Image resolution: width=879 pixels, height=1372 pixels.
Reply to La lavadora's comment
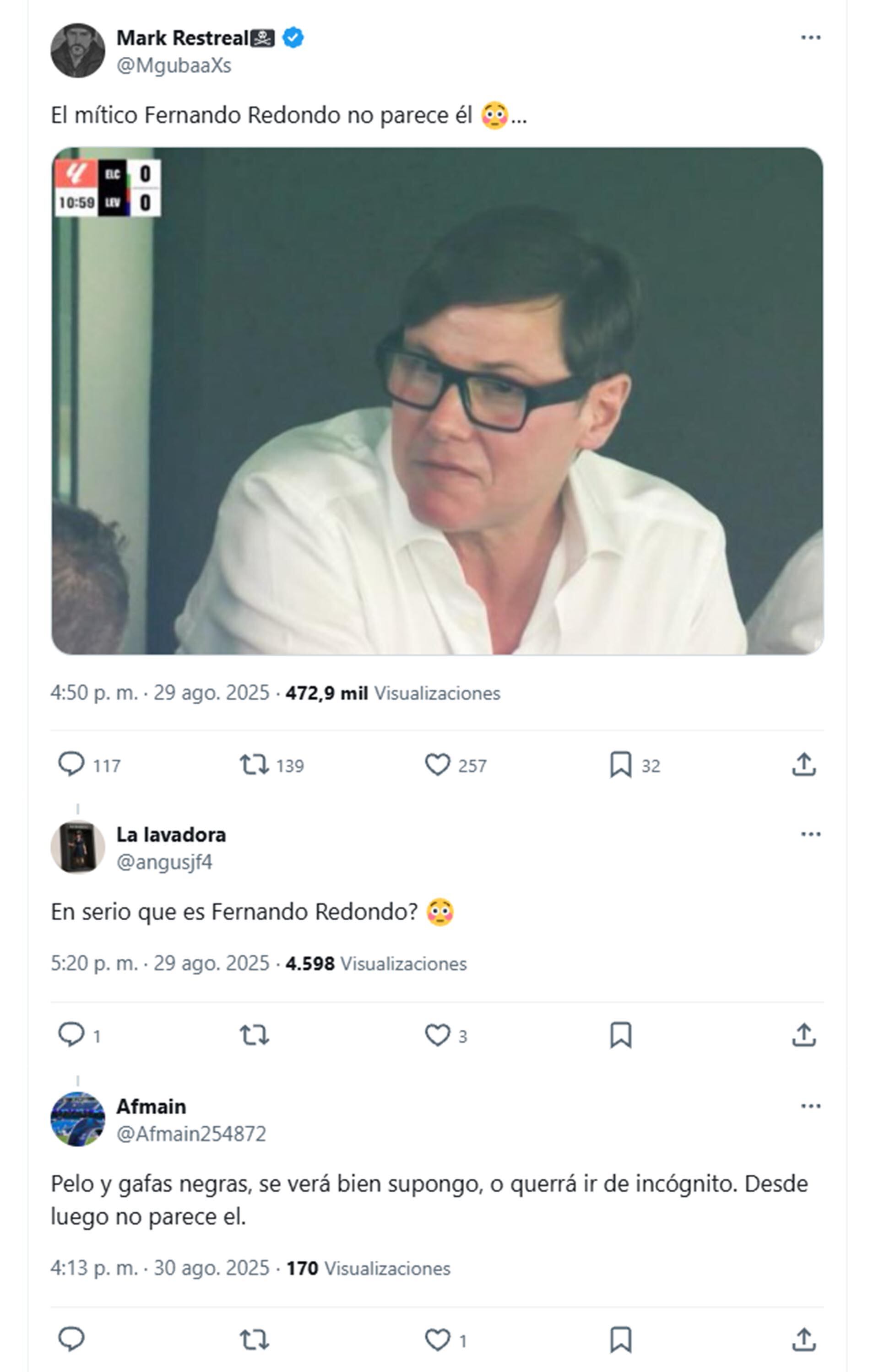(x=71, y=1035)
